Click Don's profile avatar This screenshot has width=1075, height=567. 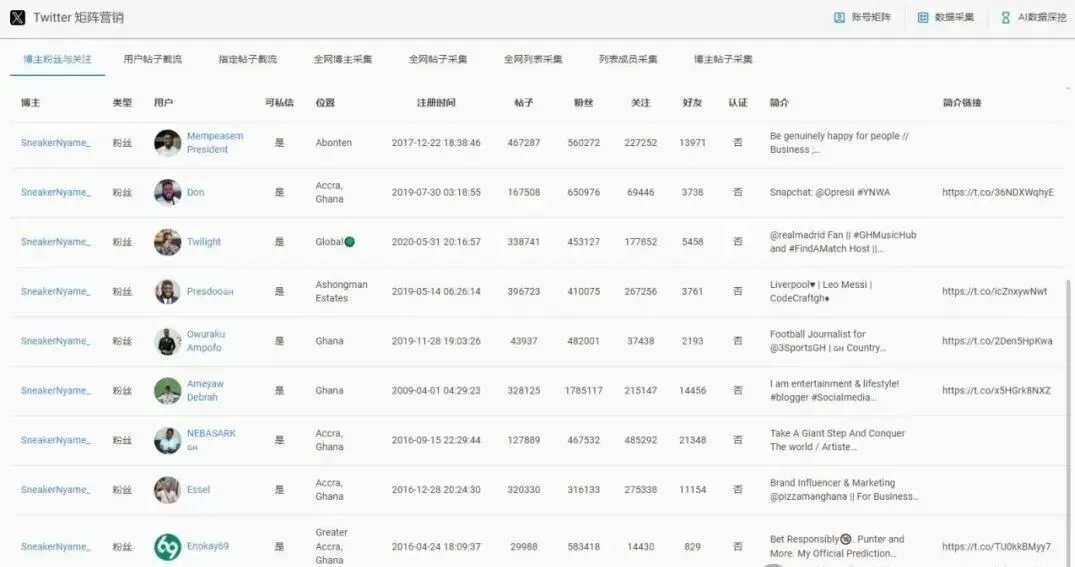(167, 192)
